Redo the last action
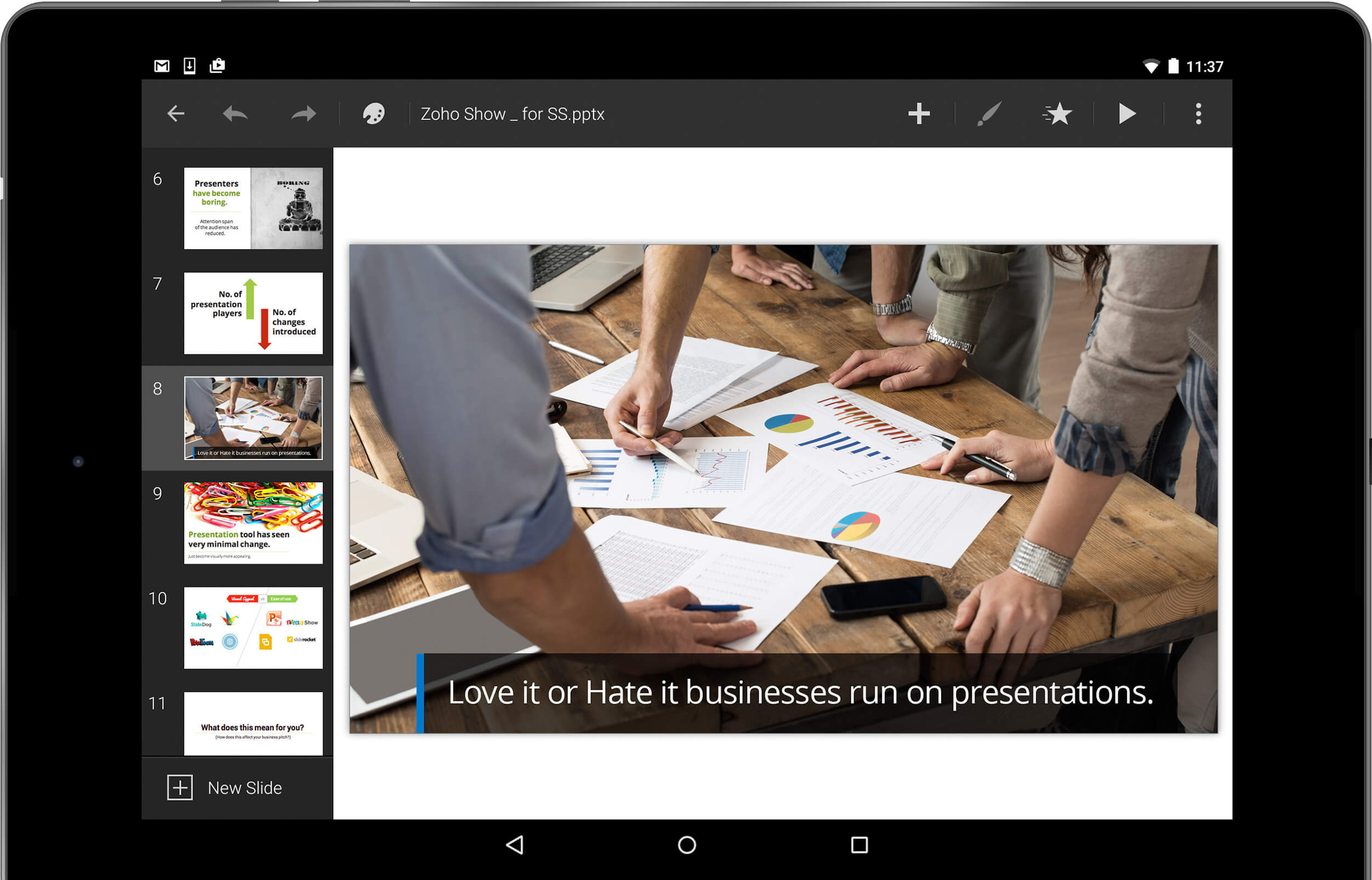Screen dimensions: 1372x880 (x=304, y=114)
